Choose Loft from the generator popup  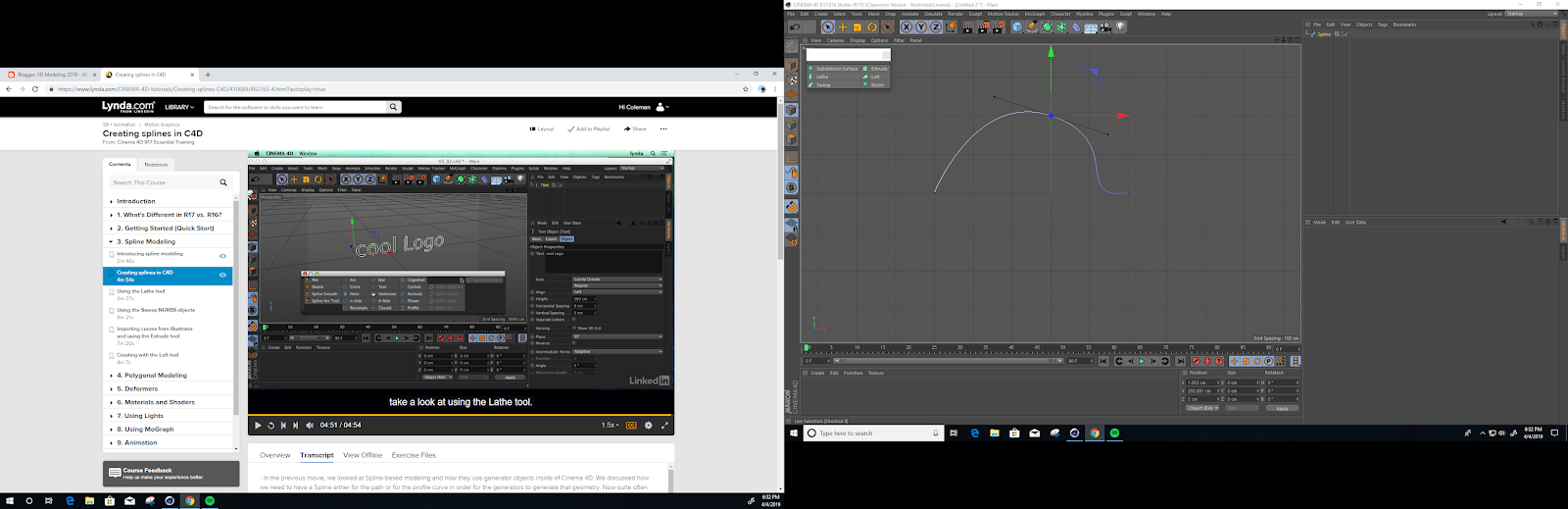click(x=876, y=76)
